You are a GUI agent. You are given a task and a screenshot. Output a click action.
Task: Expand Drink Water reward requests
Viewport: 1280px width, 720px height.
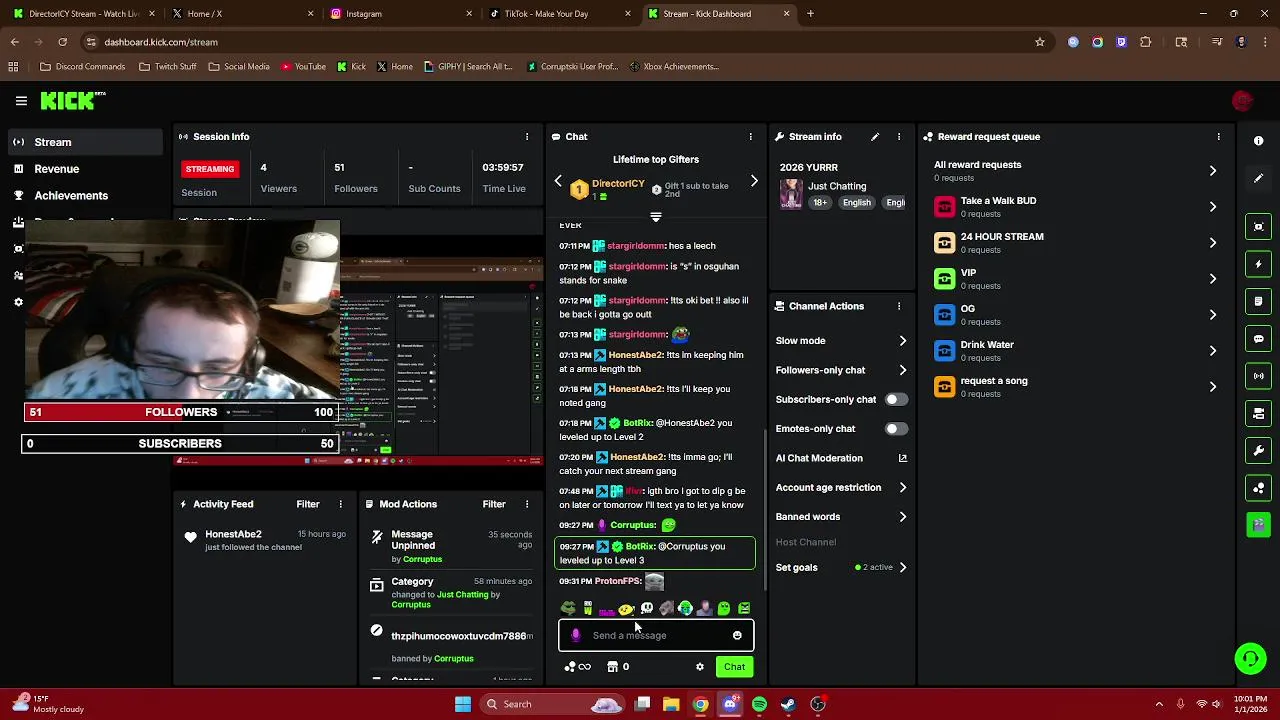(x=1212, y=351)
